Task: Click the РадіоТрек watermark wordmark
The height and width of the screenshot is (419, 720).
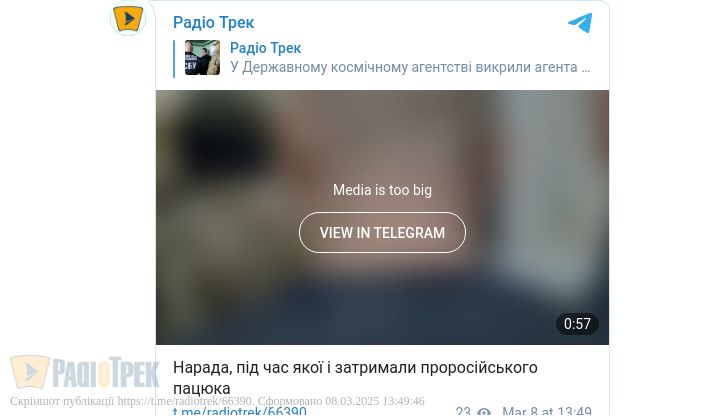Action: click(106, 372)
